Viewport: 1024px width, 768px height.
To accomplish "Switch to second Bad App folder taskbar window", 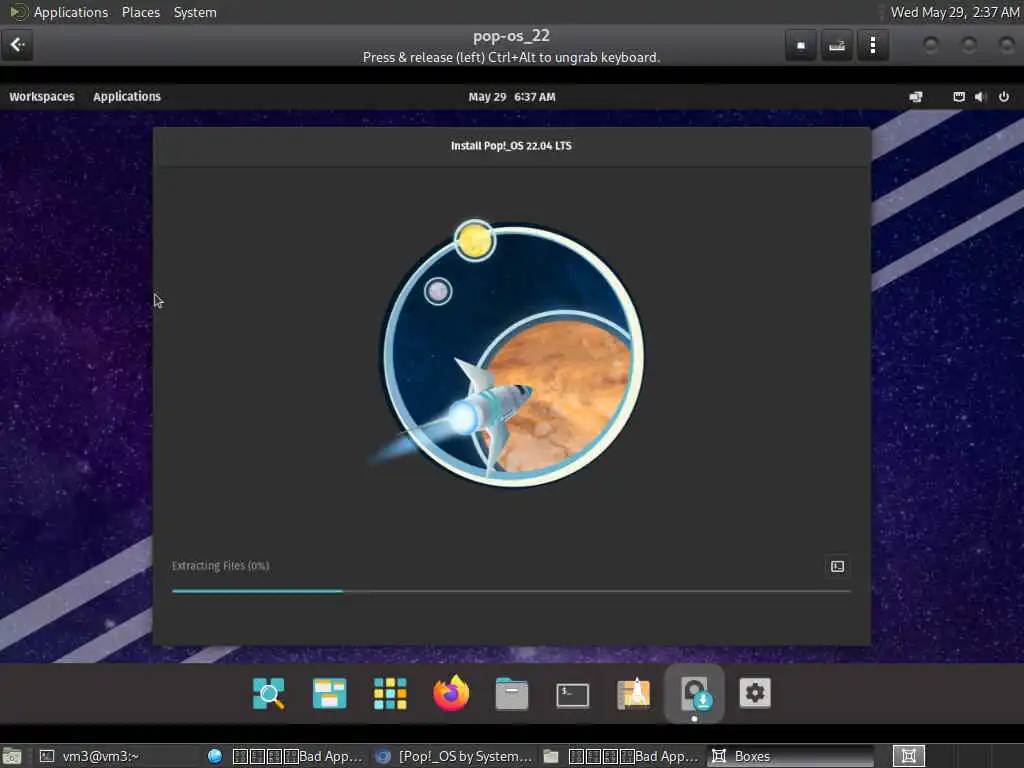I will pos(621,756).
